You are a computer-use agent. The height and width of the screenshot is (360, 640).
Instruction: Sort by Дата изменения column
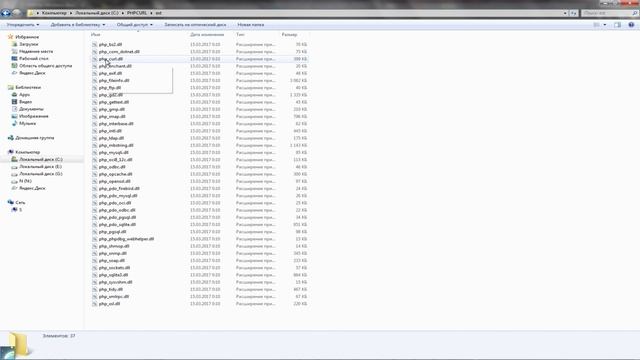coord(207,35)
